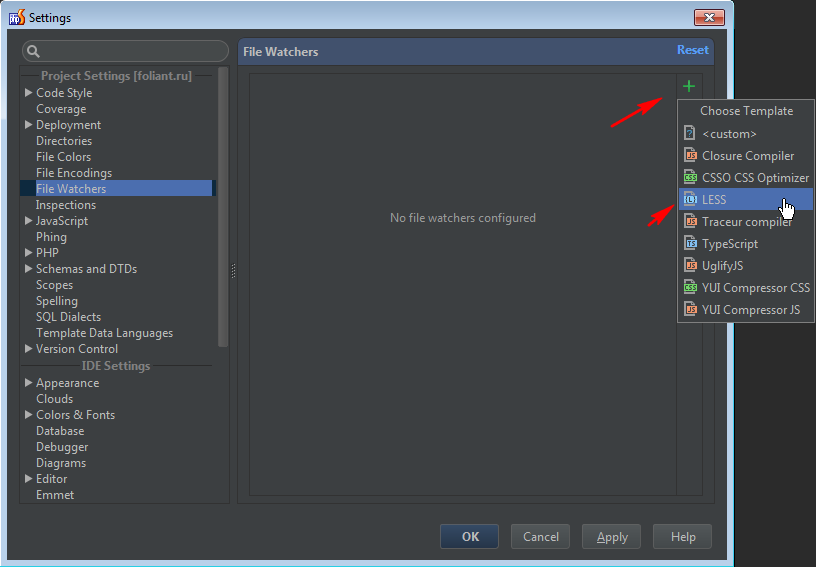The image size is (816, 567).
Task: Expand the Version Control node
Action: (29, 349)
